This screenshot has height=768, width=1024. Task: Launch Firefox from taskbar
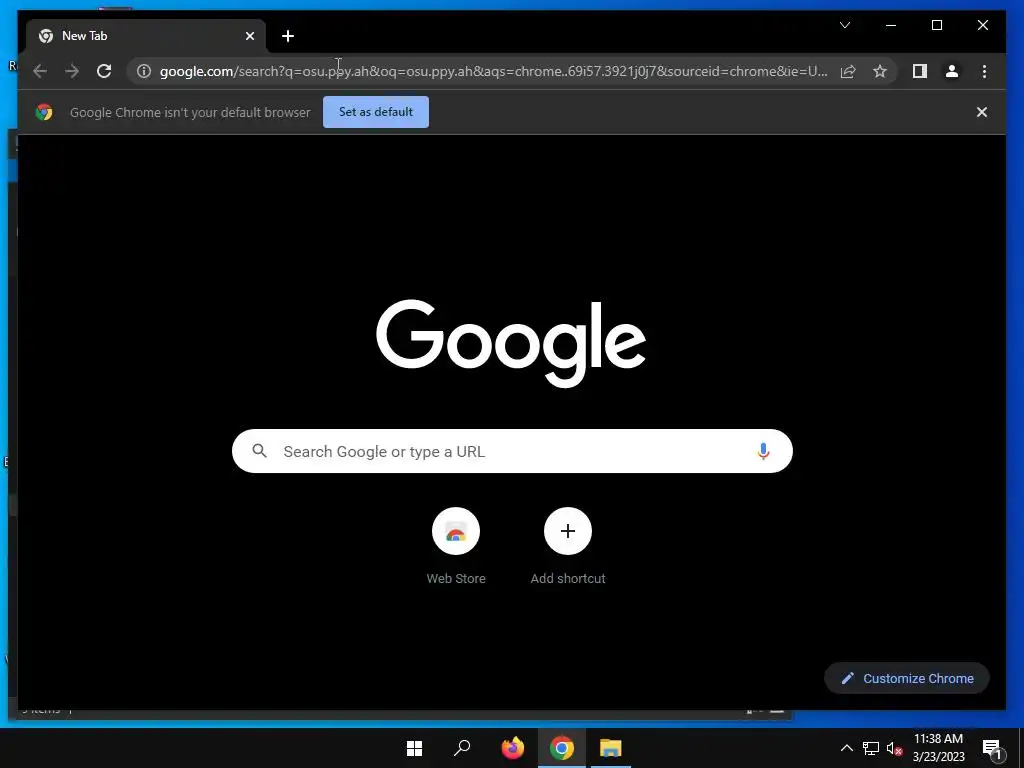point(513,748)
